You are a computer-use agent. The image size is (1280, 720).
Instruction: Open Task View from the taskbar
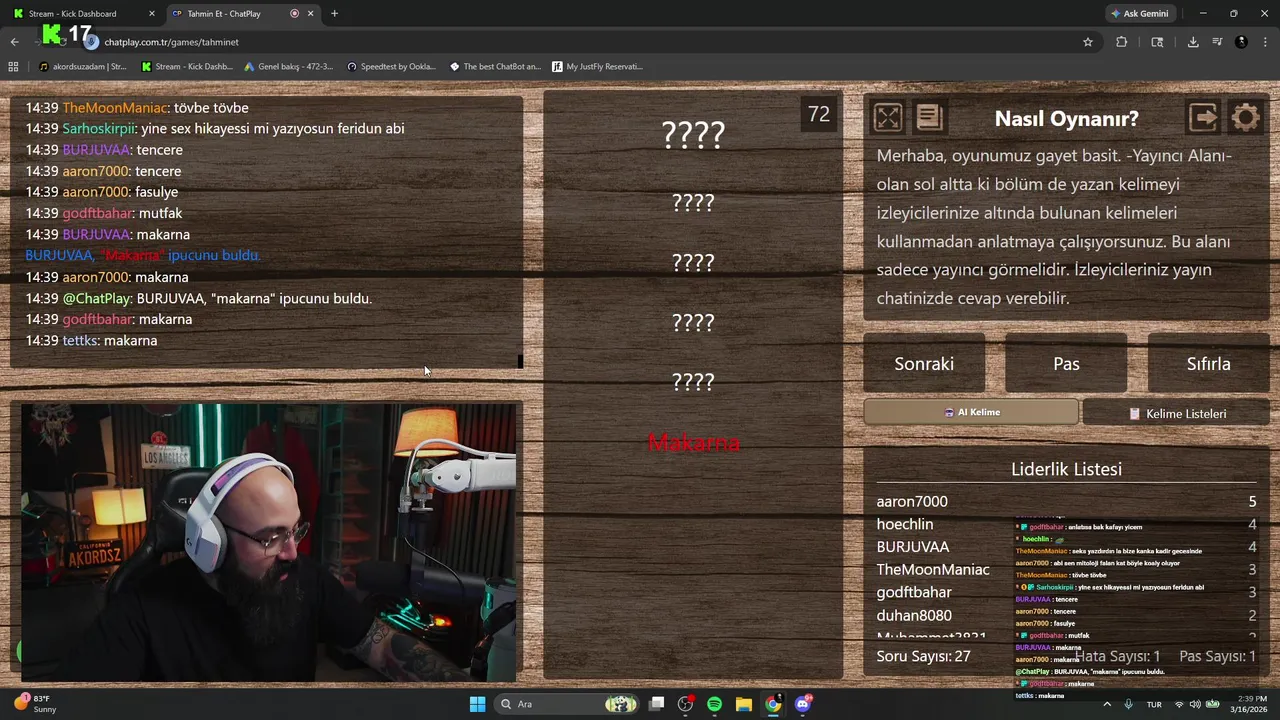click(x=656, y=704)
